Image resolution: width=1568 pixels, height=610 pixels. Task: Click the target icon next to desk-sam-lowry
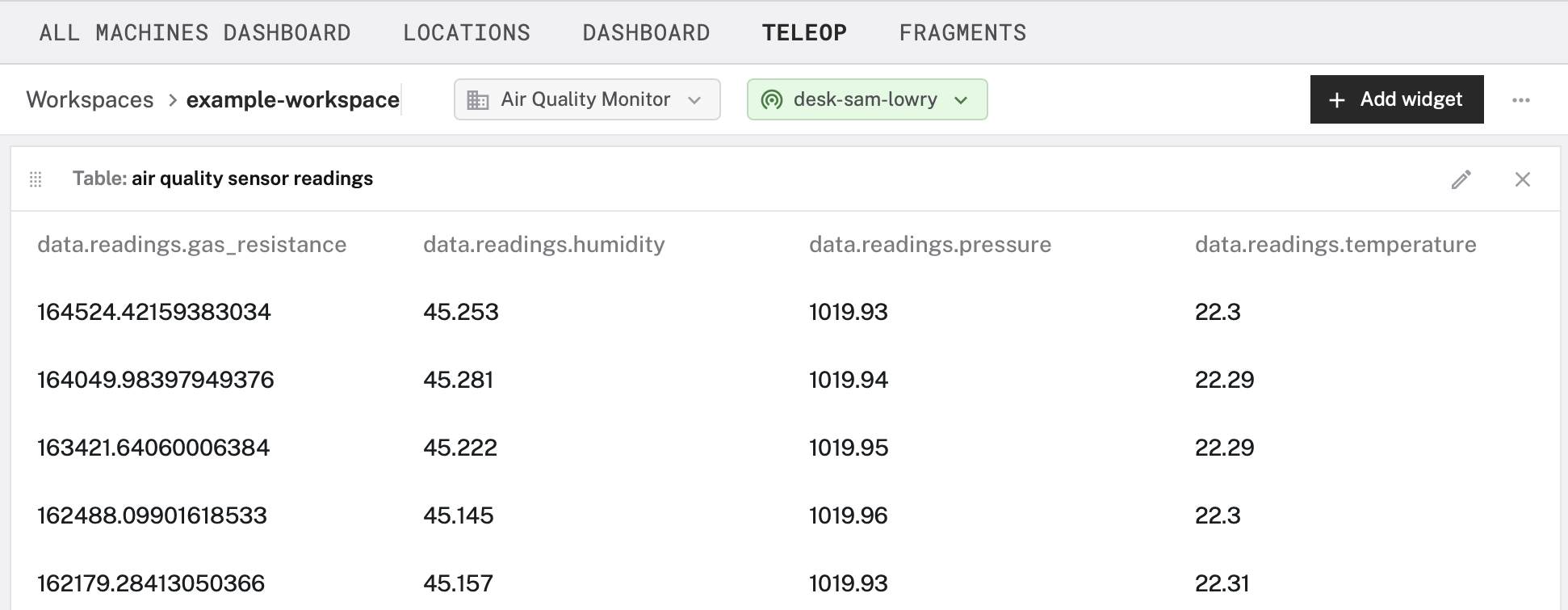[769, 99]
